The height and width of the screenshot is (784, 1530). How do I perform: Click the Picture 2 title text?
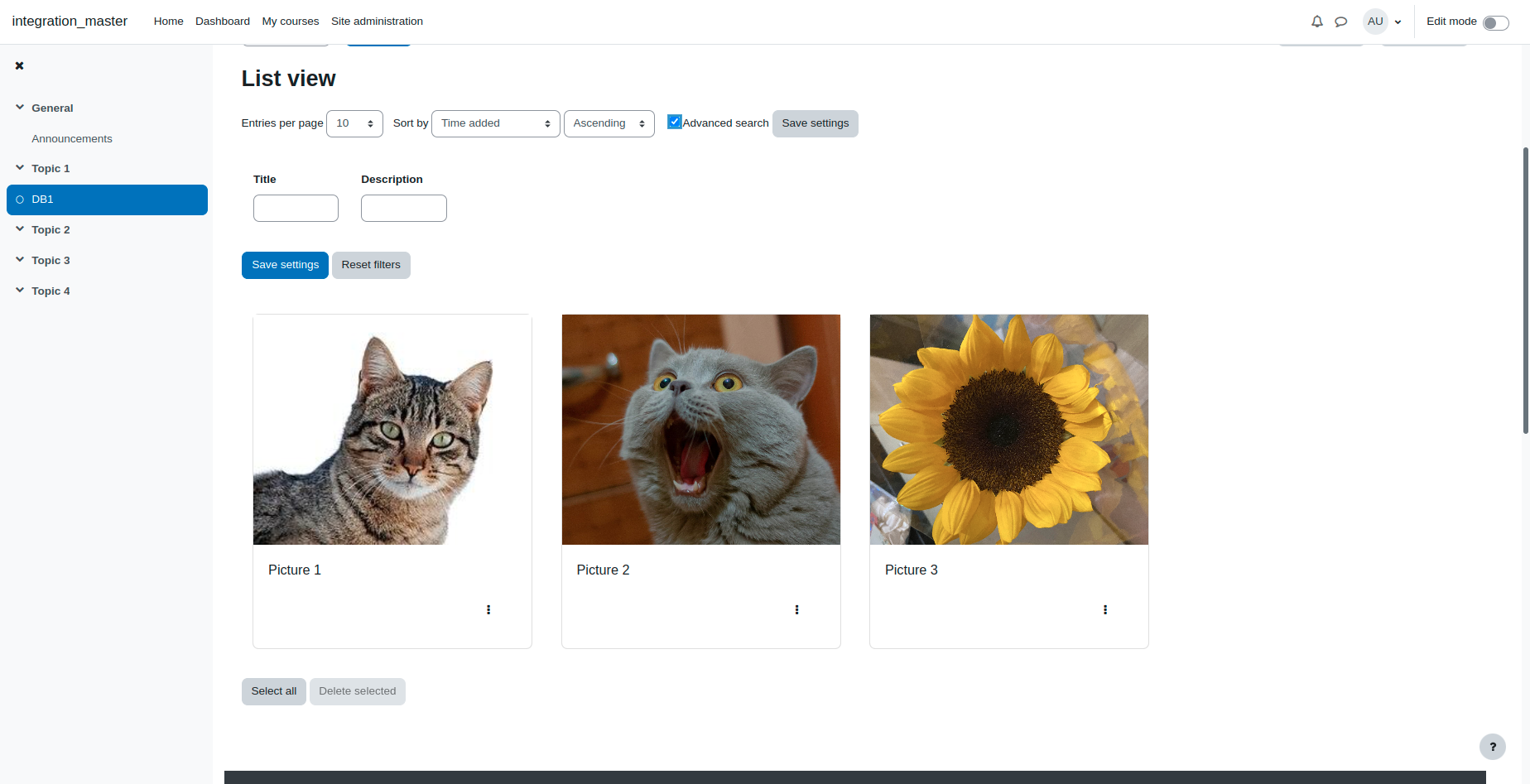pos(603,570)
